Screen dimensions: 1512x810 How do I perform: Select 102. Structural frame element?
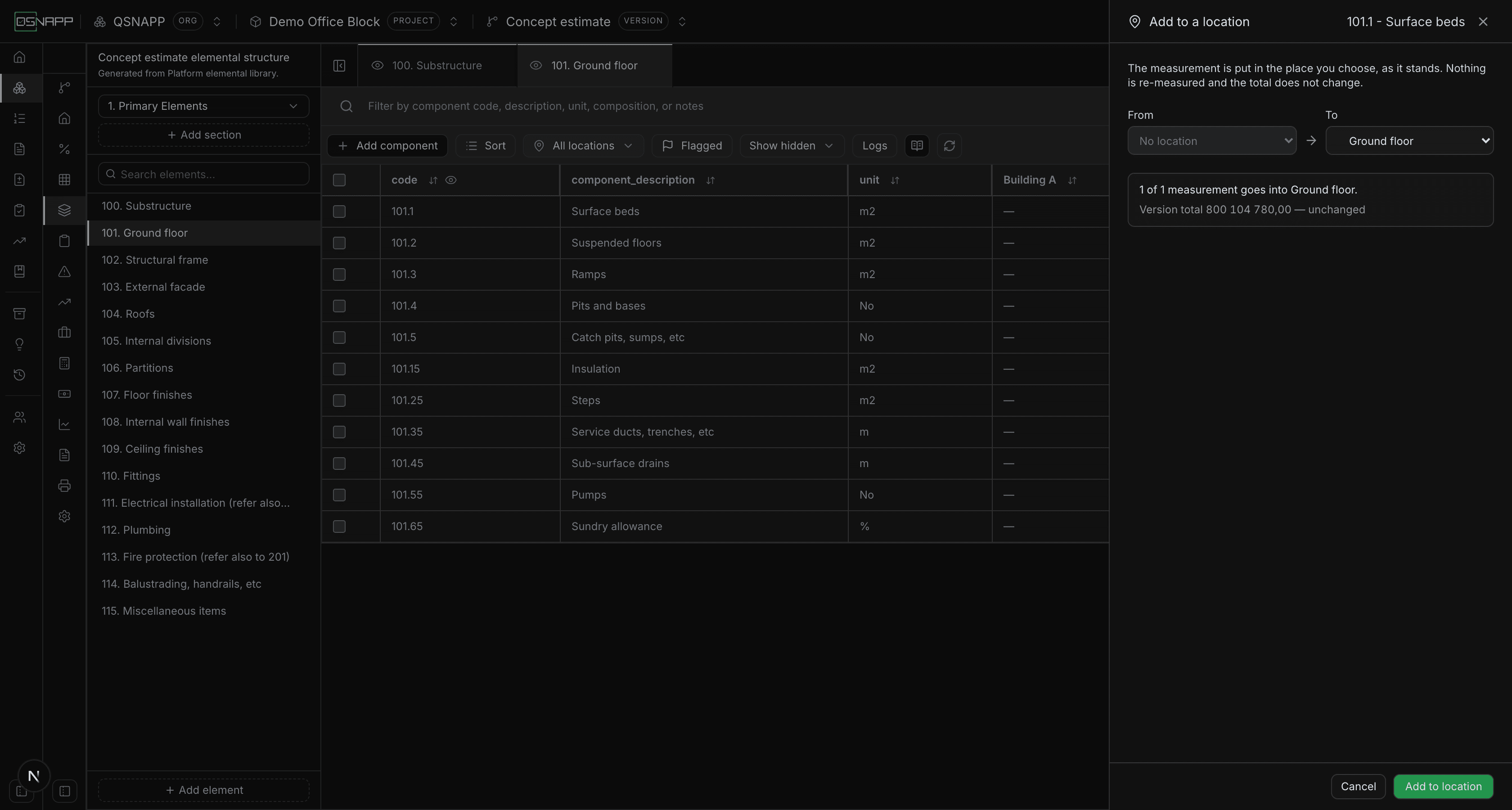click(204, 260)
